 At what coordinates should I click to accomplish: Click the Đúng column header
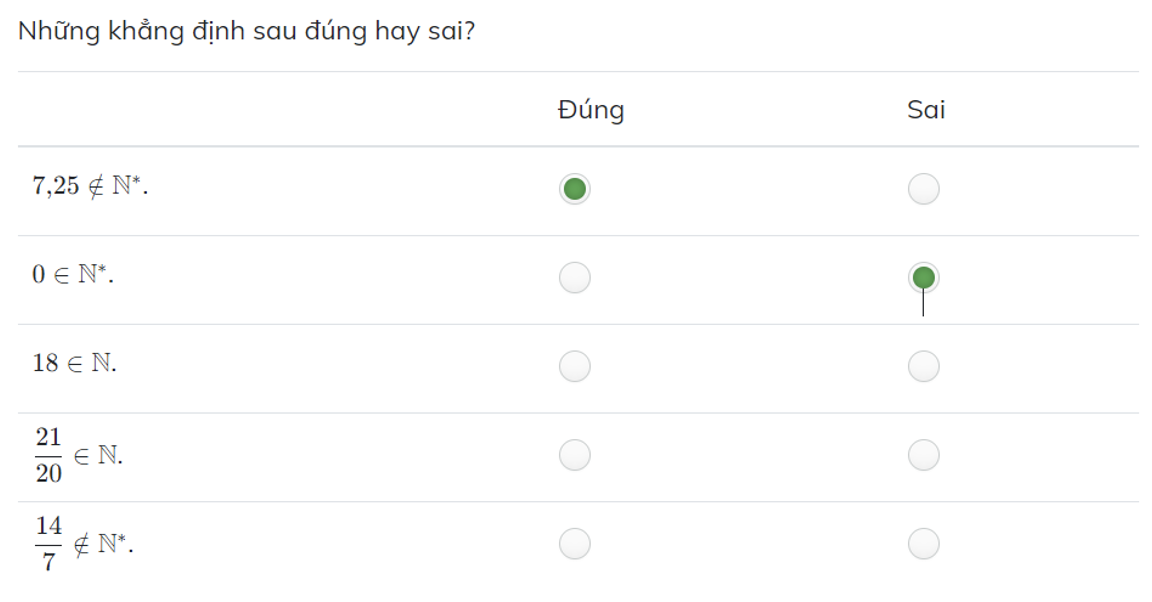591,110
